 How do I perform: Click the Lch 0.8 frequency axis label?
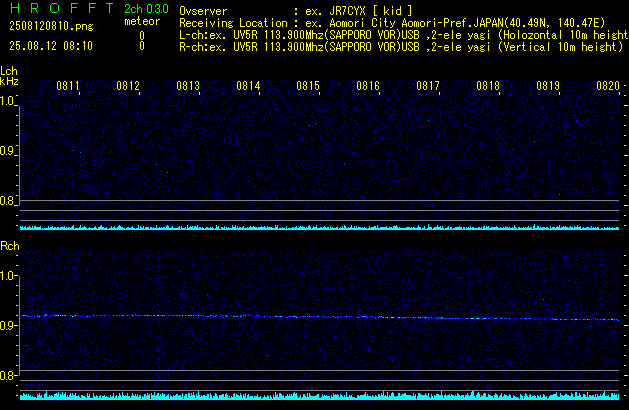[7, 201]
